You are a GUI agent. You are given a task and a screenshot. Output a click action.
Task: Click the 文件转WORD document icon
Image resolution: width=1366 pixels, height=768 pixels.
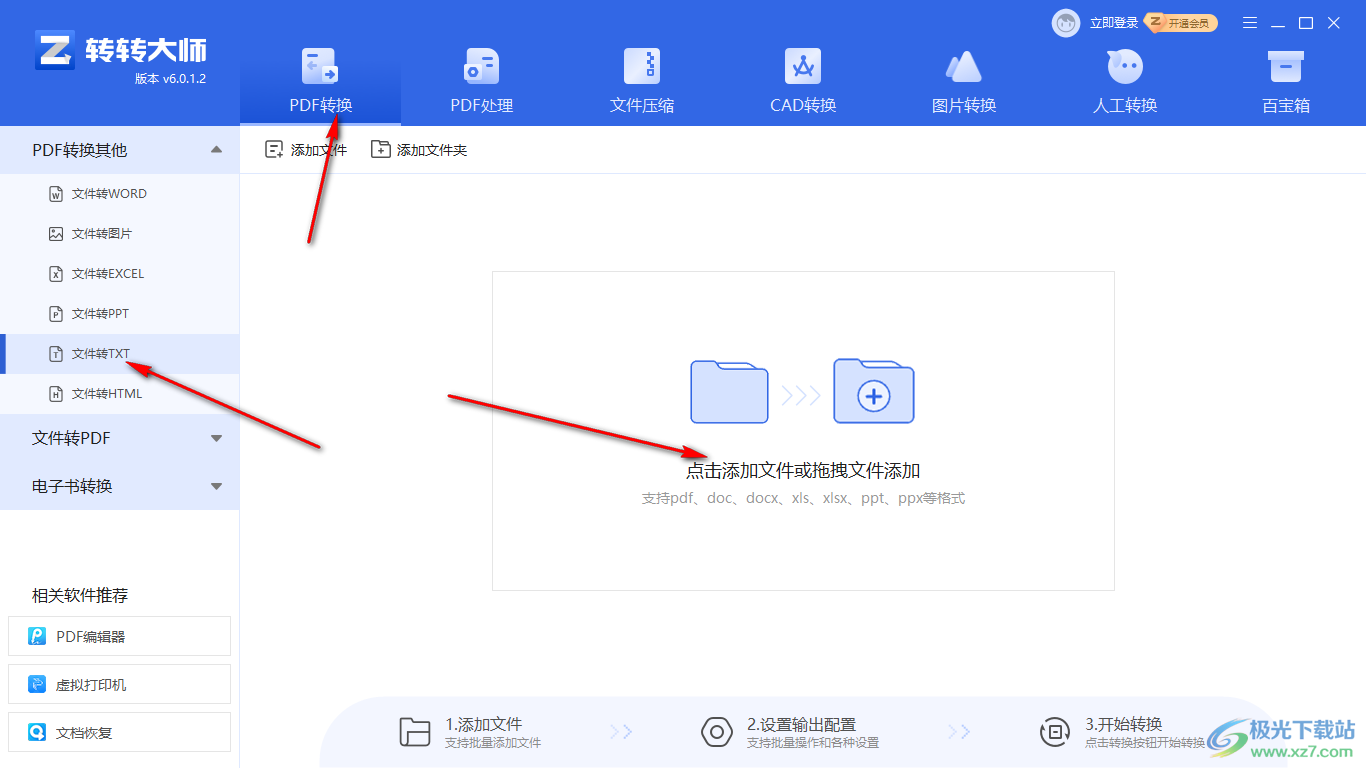[56, 194]
